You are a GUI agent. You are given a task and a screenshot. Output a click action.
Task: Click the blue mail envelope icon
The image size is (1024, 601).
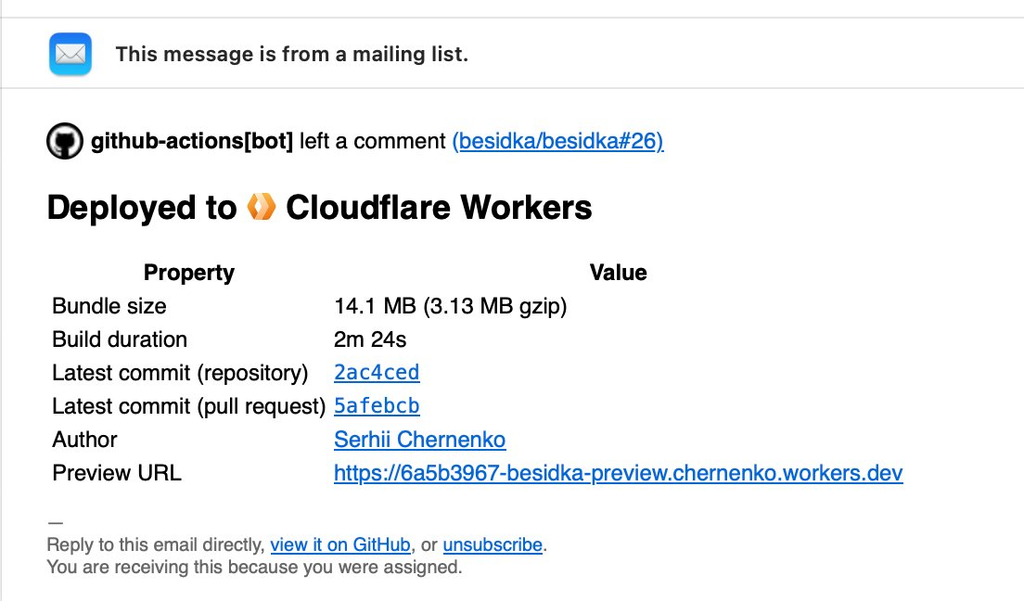tap(71, 54)
